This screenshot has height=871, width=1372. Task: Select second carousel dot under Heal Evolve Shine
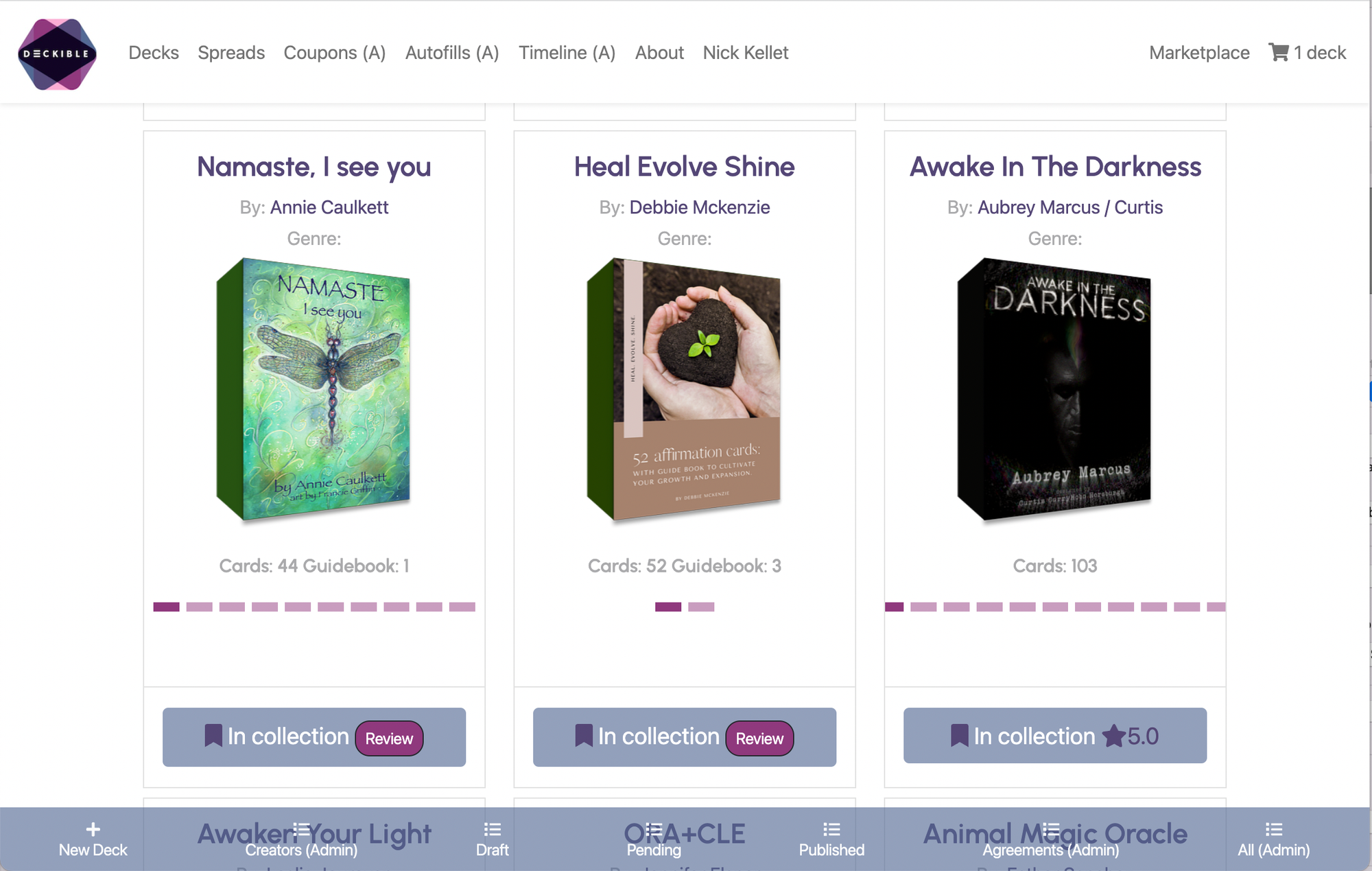701,607
